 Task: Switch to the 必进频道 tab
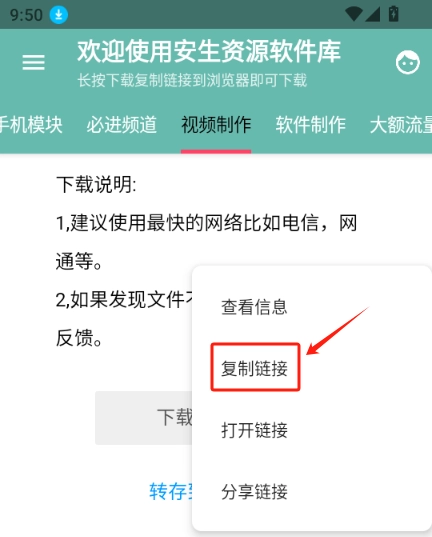point(122,125)
